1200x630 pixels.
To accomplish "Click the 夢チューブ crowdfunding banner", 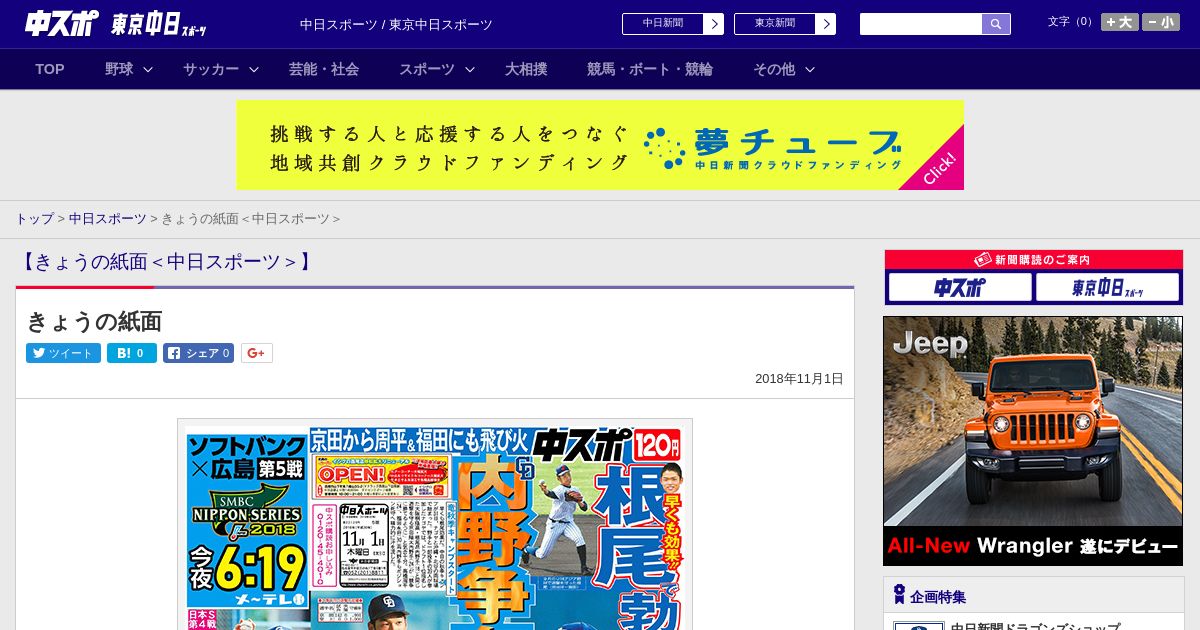I will (600, 145).
